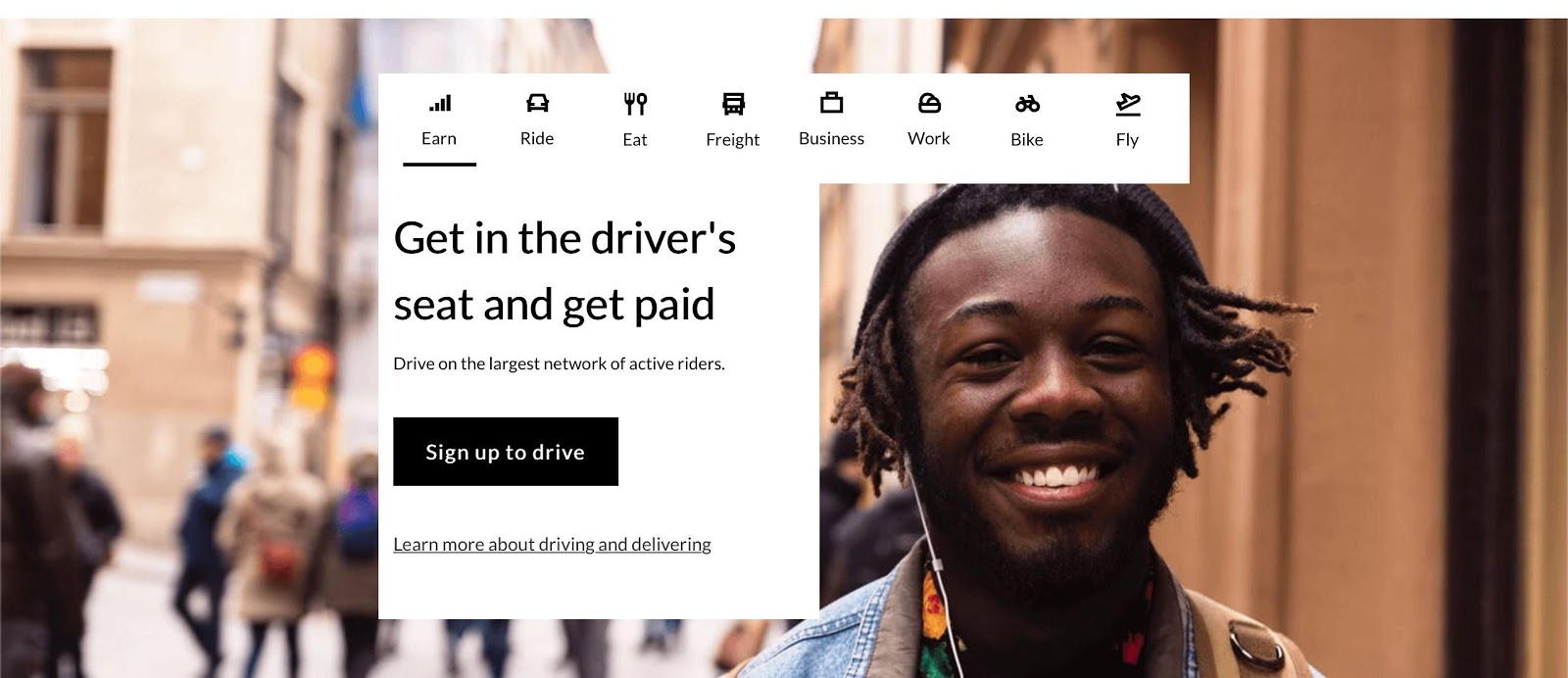1568x678 pixels.
Task: Click the Bike bicycle icon
Action: 1027,104
